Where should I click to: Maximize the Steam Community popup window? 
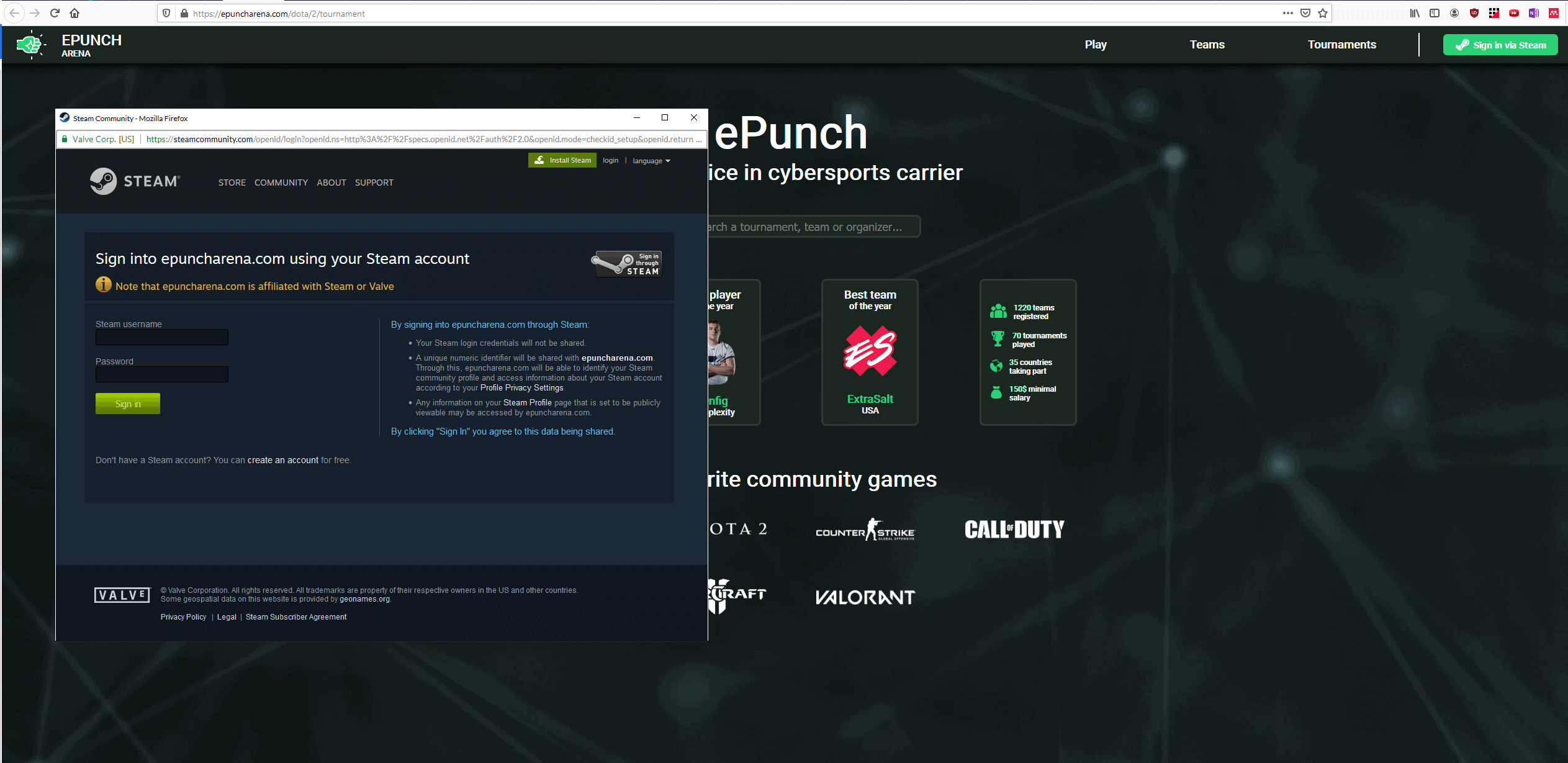665,117
